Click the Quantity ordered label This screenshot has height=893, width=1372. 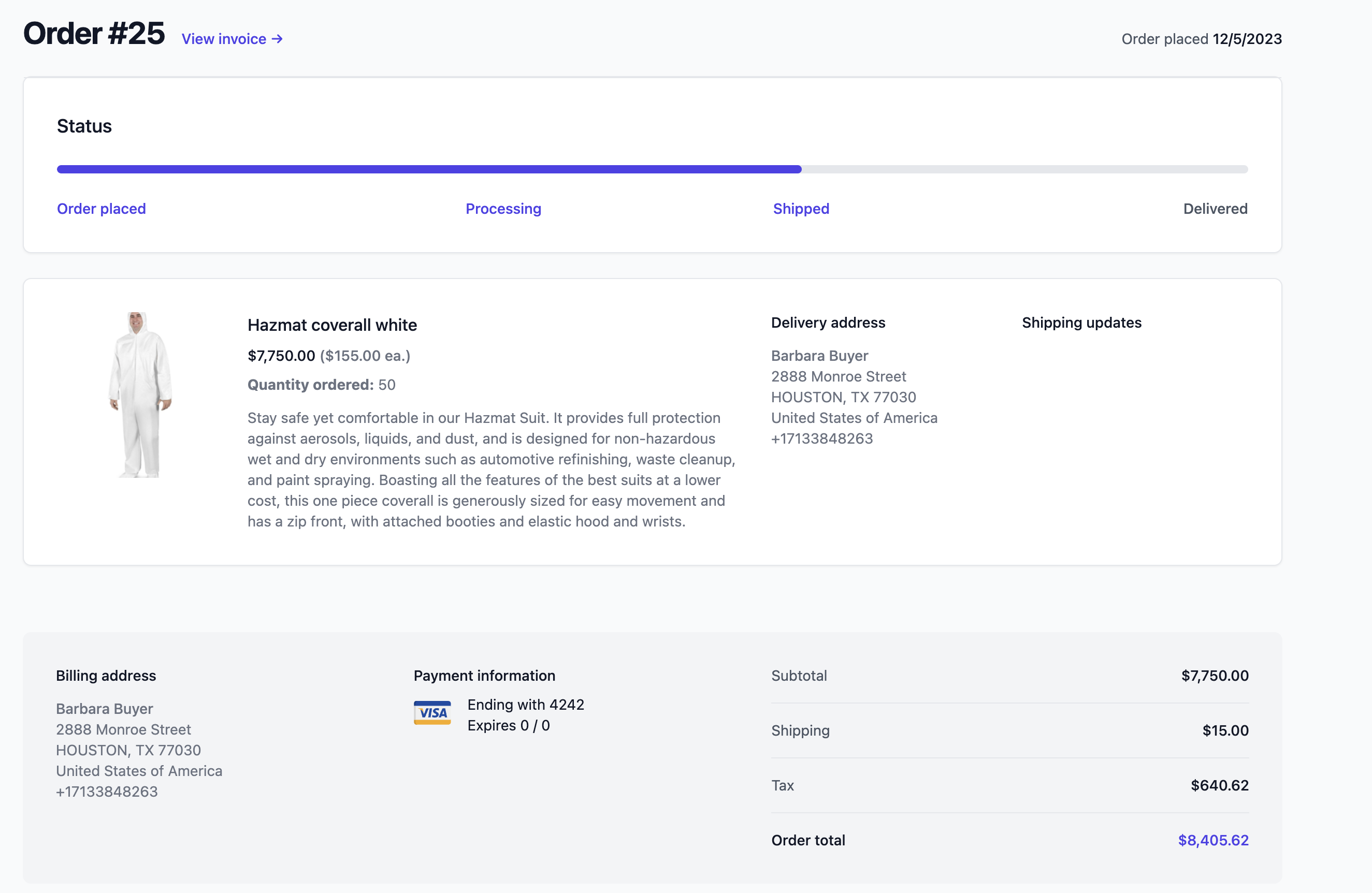tap(310, 385)
